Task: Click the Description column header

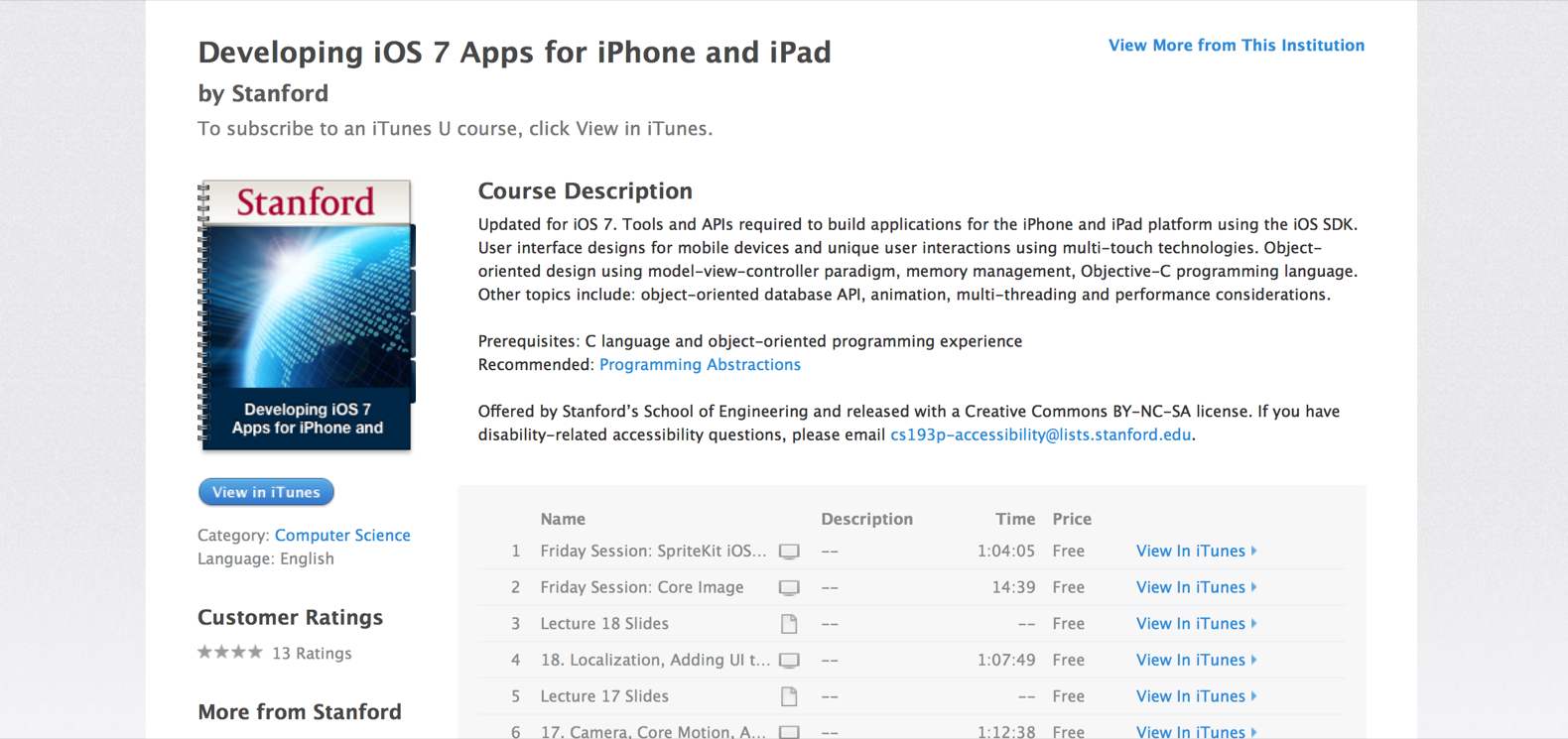Action: 866,519
